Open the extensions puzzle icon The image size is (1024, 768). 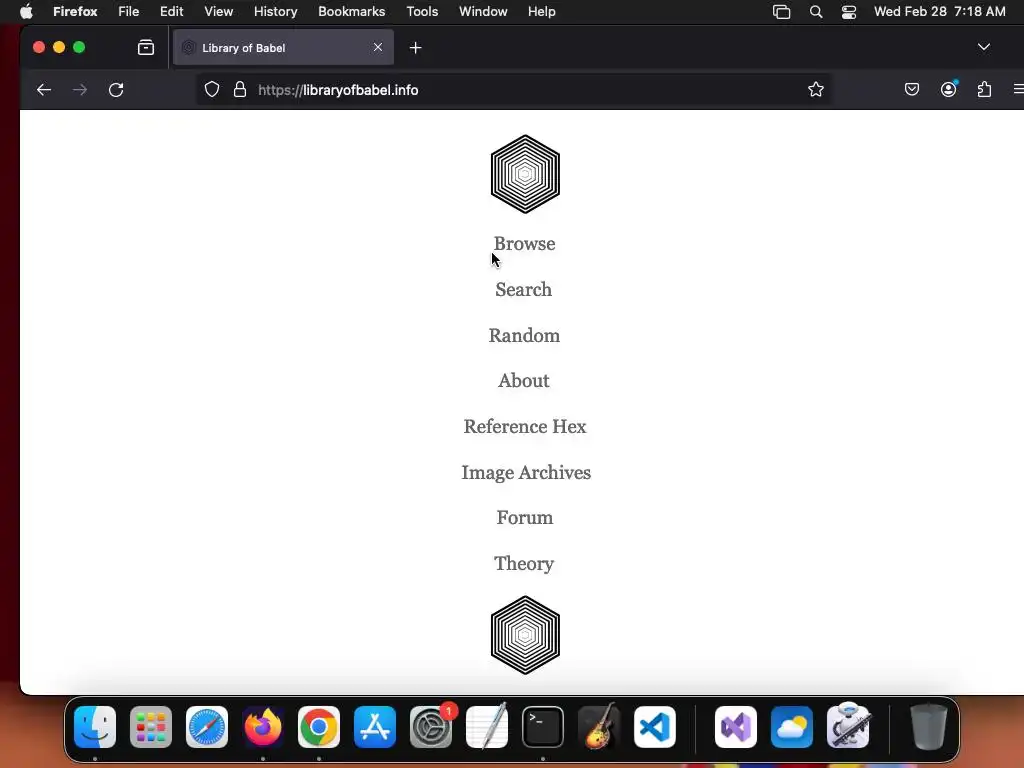[984, 89]
